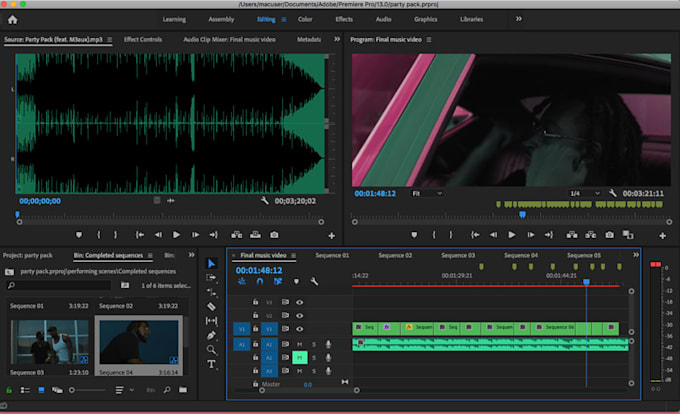Toggle insert sequences as nests option
Image resolution: width=680 pixels, height=414 pixels.
[x=242, y=281]
